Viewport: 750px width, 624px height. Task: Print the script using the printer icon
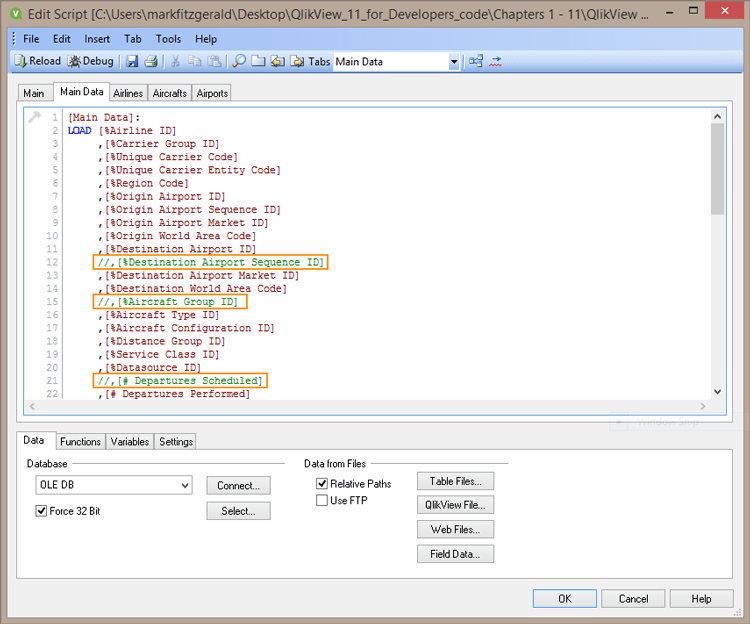tap(152, 61)
